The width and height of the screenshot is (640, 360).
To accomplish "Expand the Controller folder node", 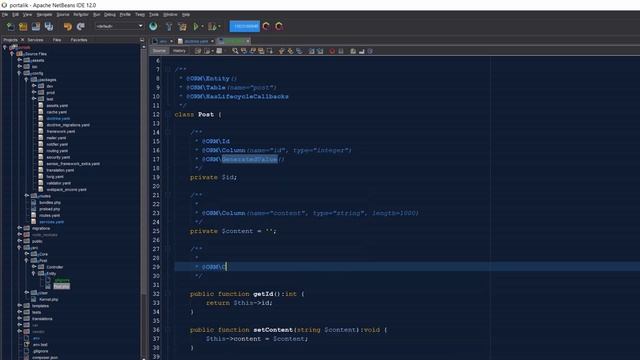I will pyautogui.click(x=34, y=267).
